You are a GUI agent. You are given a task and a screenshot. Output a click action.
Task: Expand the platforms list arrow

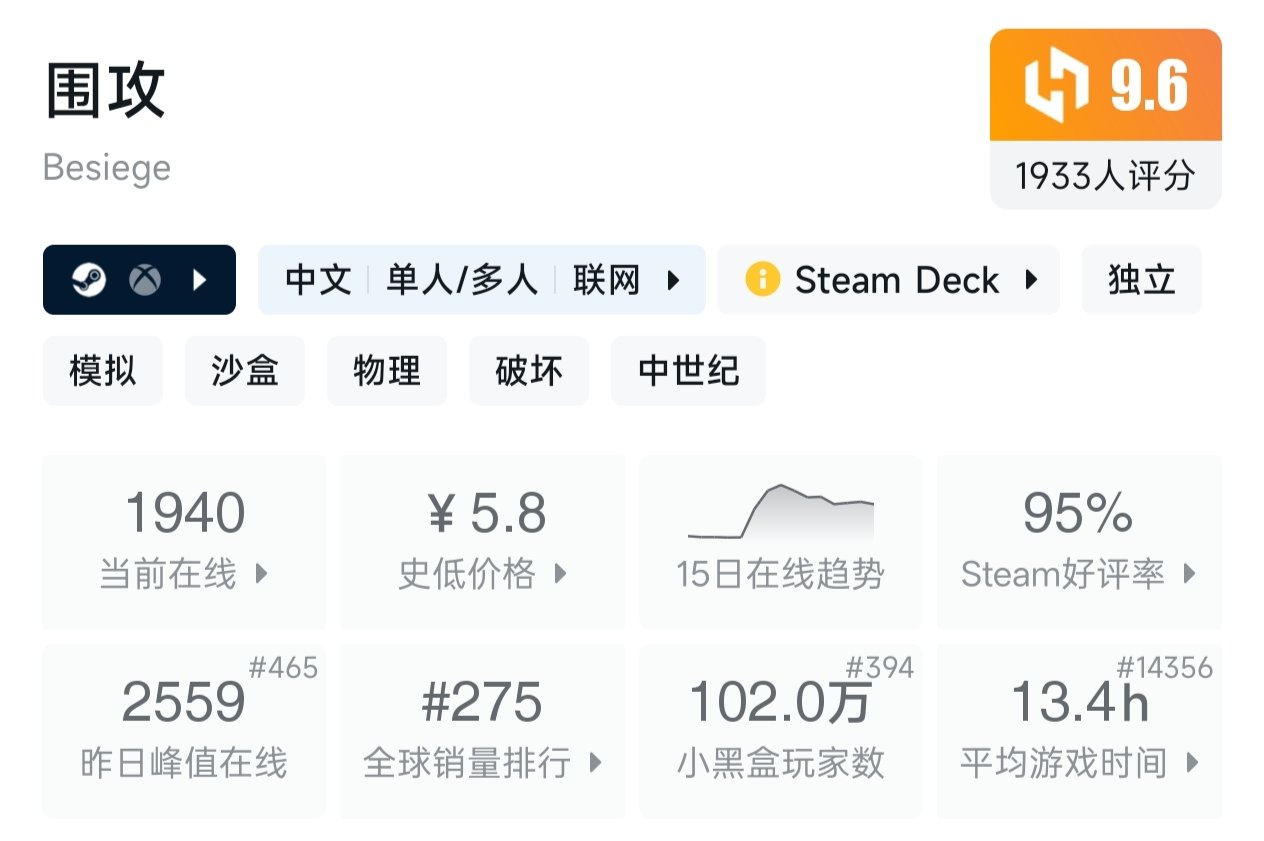[x=199, y=281]
